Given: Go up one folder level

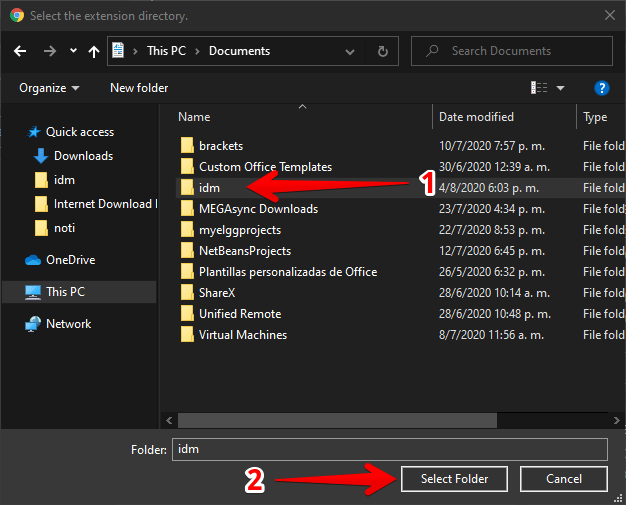Looking at the screenshot, I should (x=94, y=51).
